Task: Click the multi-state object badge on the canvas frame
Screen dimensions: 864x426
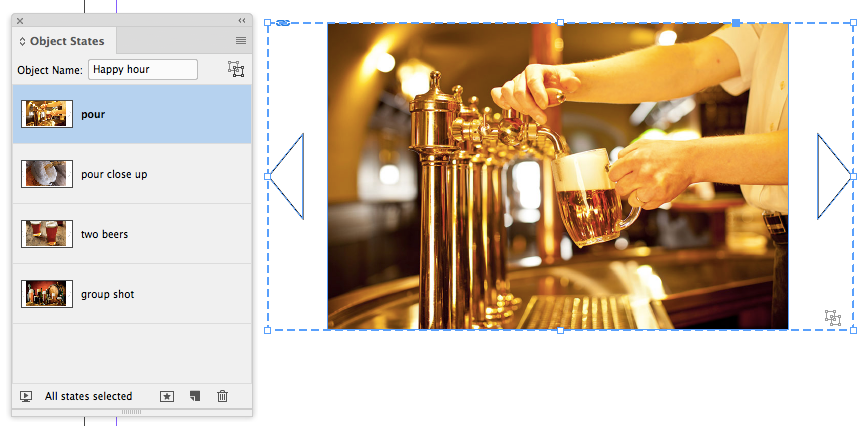Action: (833, 318)
